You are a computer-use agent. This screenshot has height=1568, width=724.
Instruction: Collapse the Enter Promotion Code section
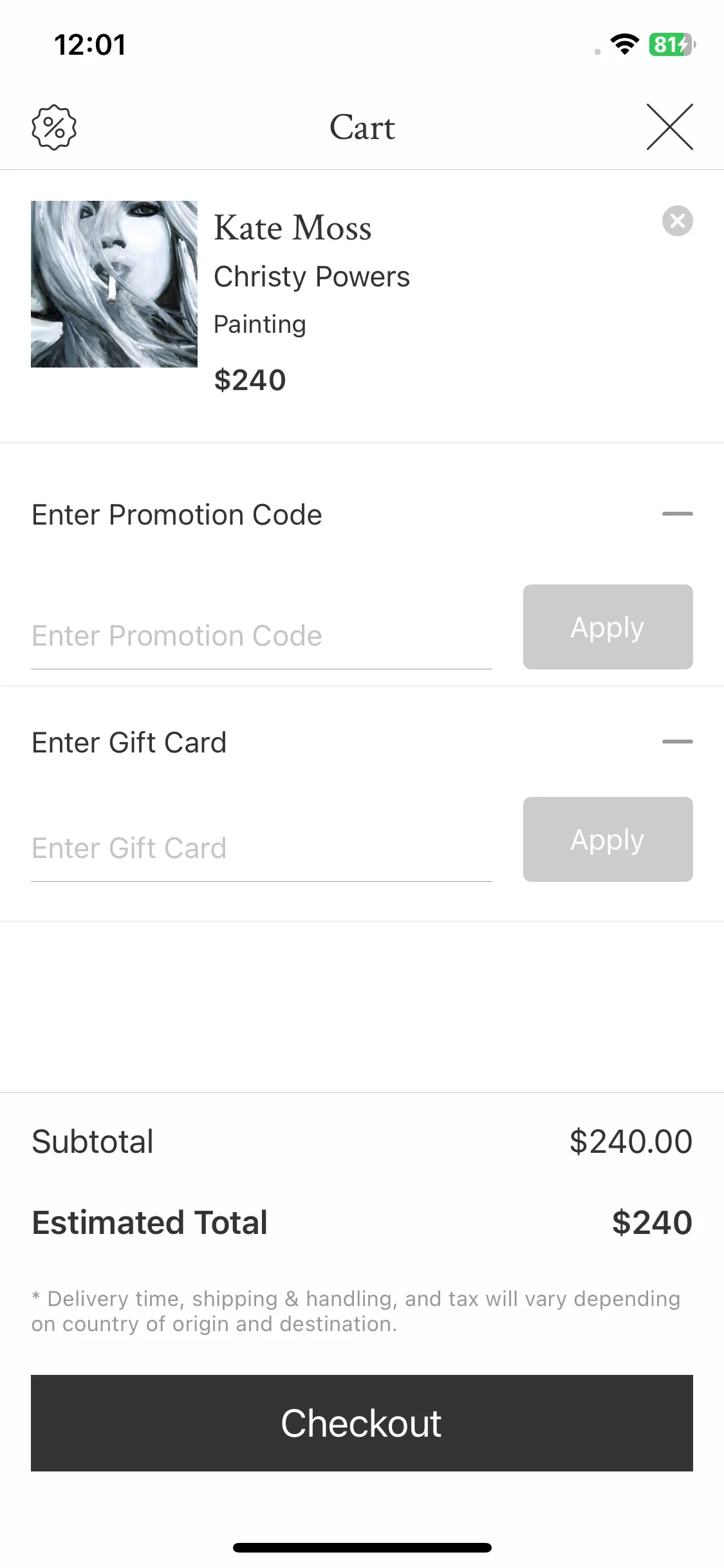tap(677, 514)
